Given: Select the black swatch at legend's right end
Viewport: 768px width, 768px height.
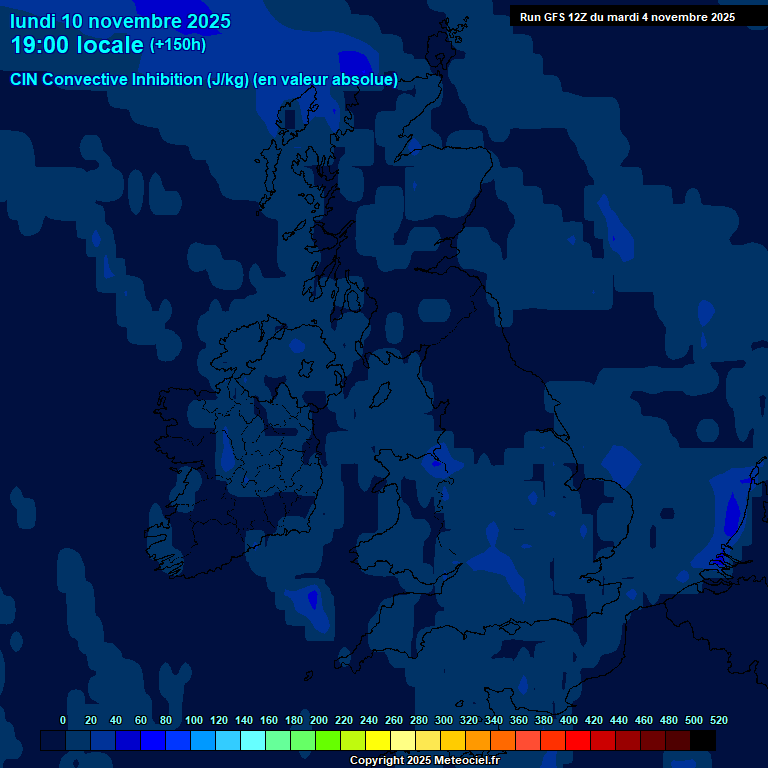Looking at the screenshot, I should pyautogui.click(x=703, y=741).
